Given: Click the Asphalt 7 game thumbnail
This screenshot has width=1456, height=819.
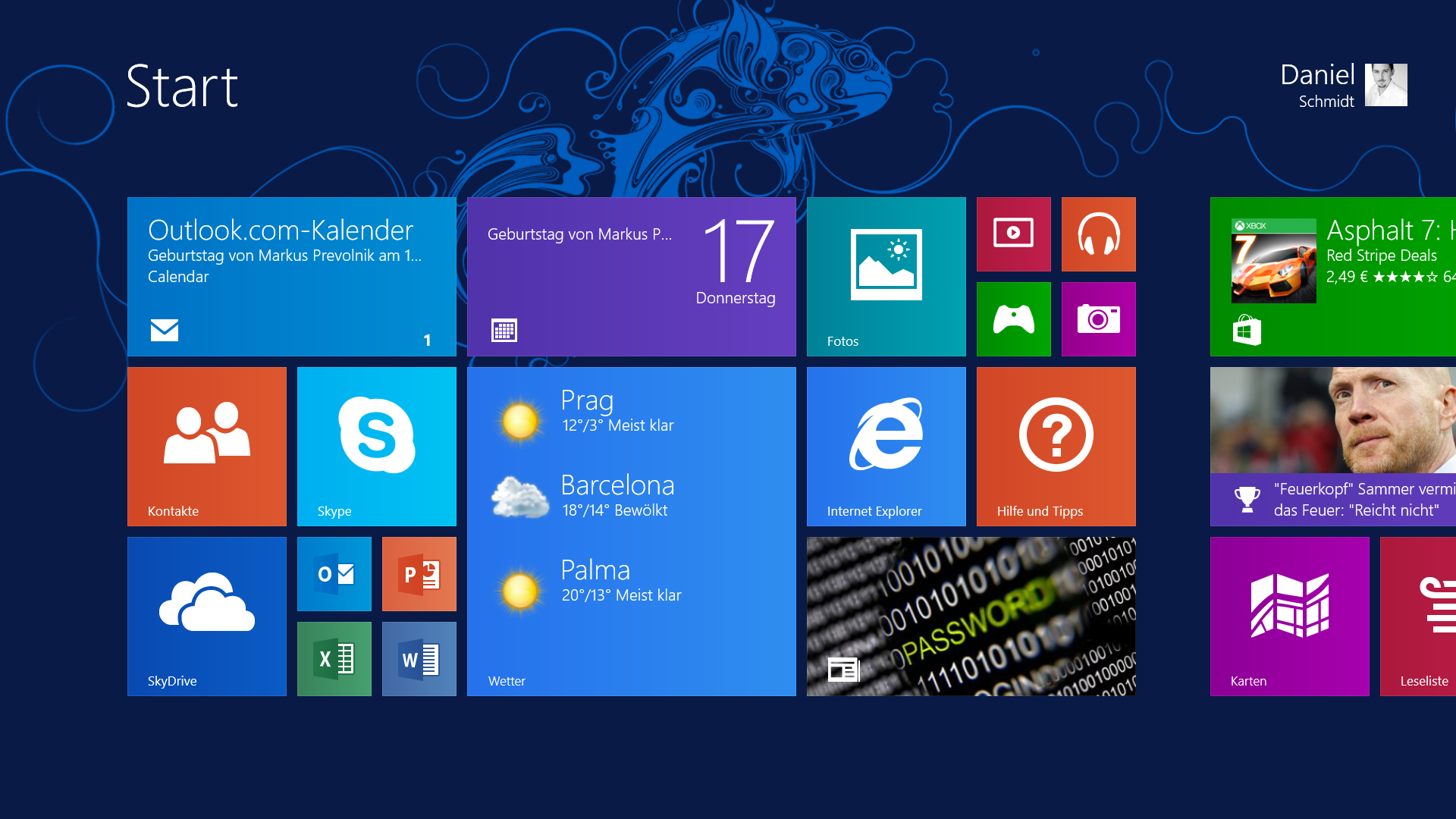Looking at the screenshot, I should [1274, 261].
